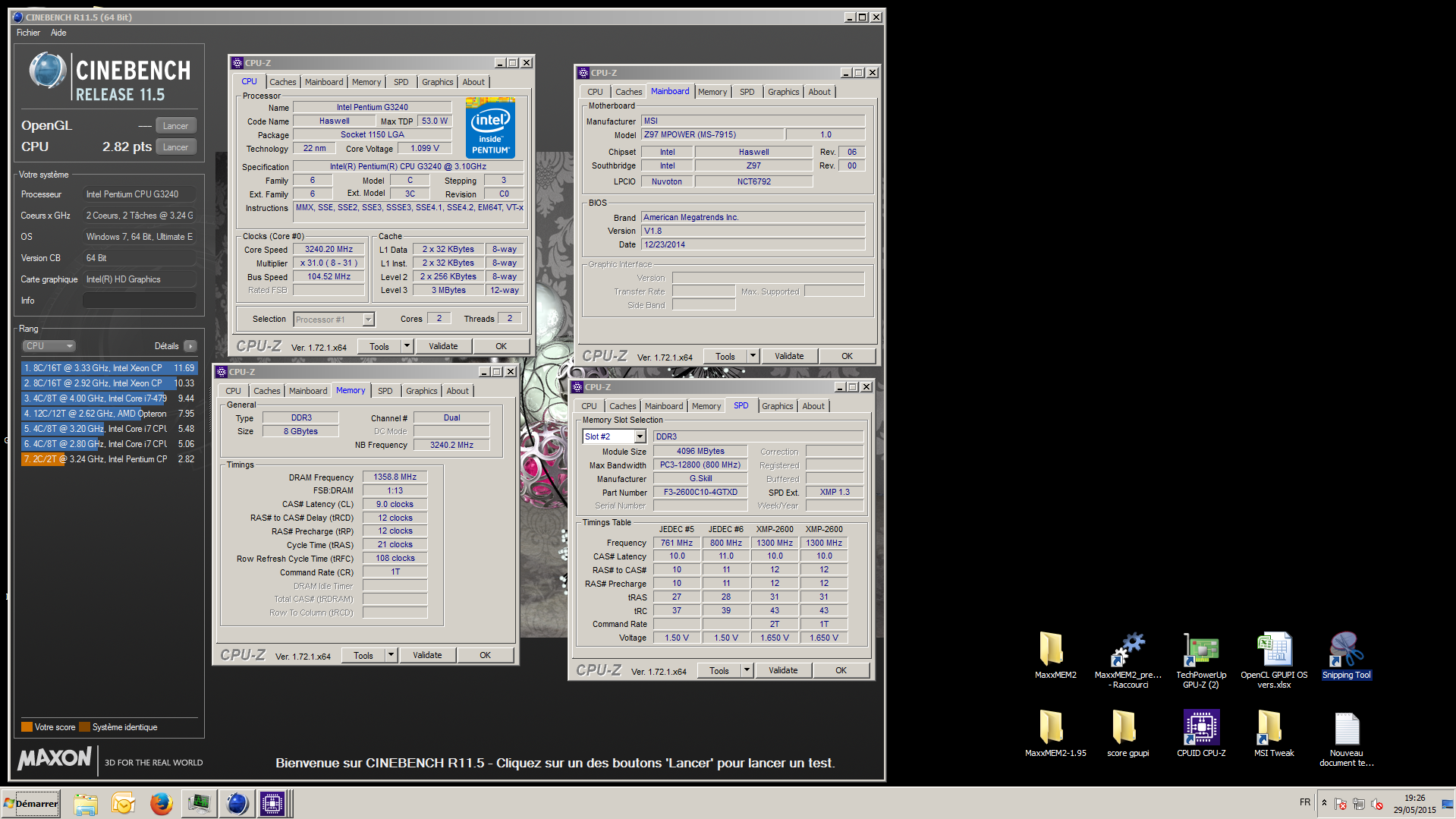Click the Cinebench sphere logo
The image size is (1456, 819).
(x=48, y=71)
